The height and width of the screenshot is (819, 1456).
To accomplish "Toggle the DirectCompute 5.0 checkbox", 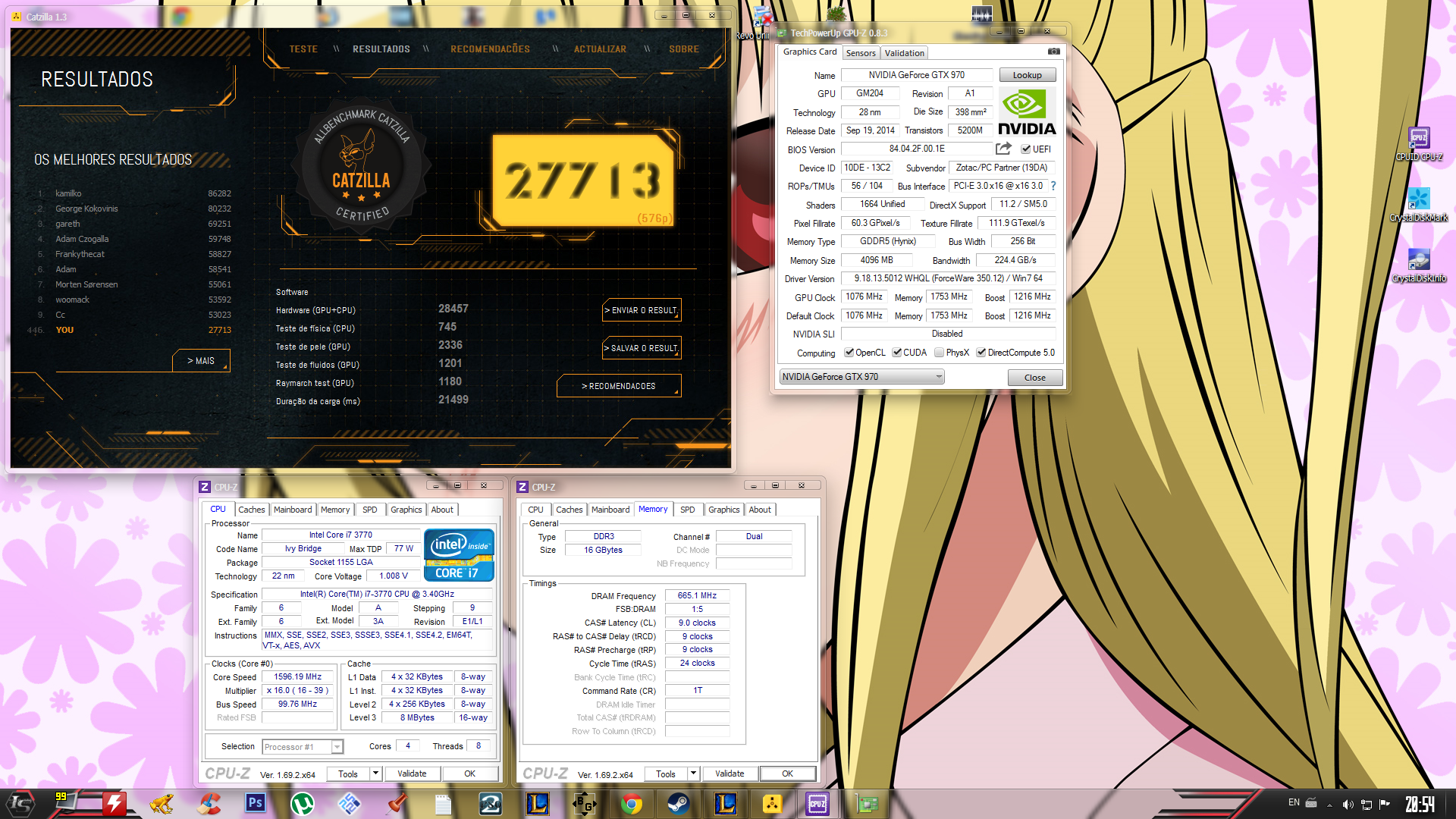I will tap(981, 353).
